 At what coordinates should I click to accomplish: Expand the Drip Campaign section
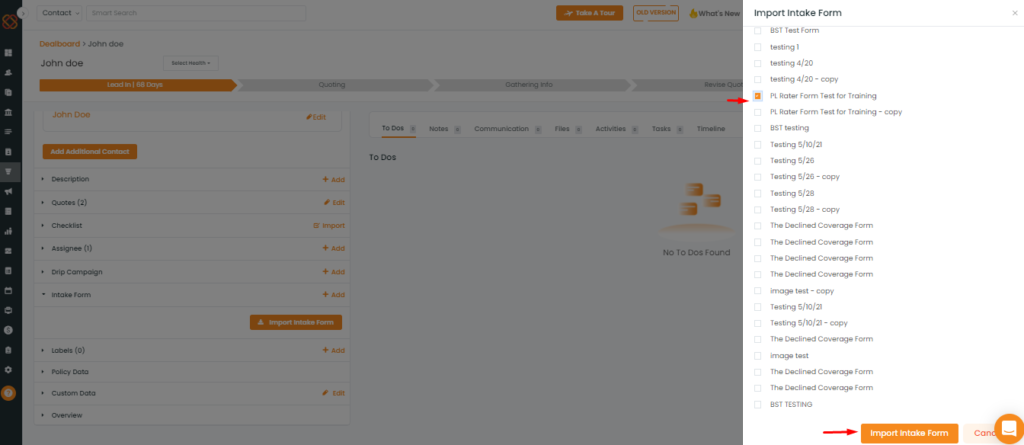click(76, 272)
